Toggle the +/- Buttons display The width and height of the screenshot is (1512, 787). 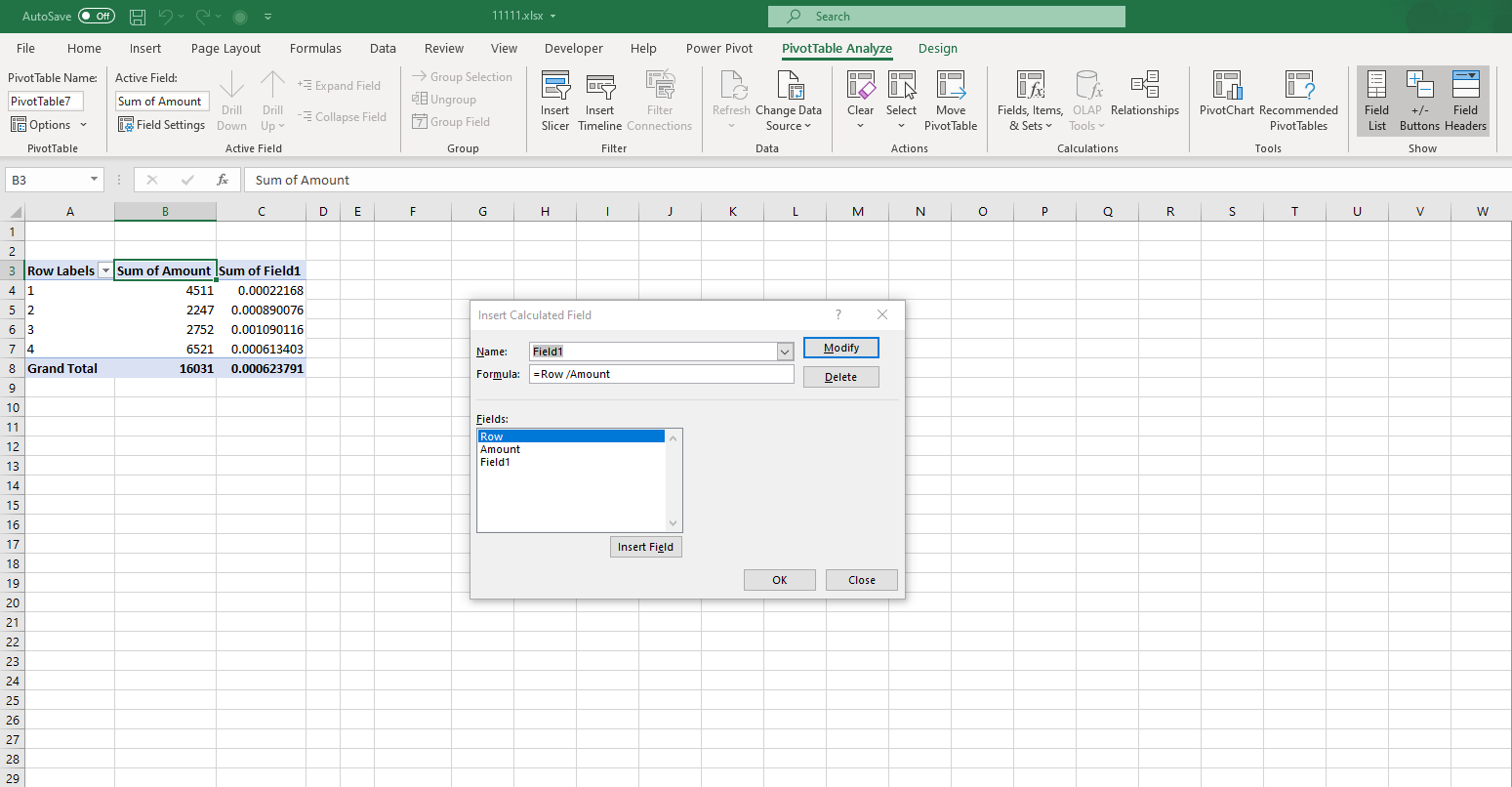tap(1419, 102)
